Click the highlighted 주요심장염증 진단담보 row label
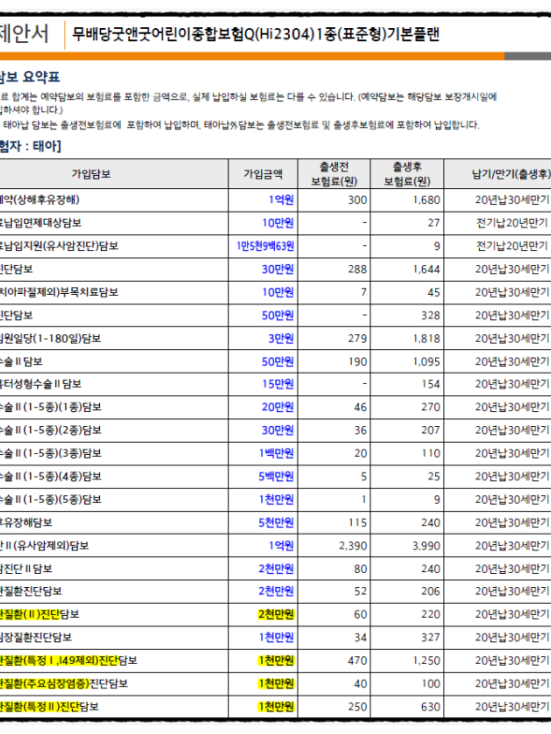Viewport: 551px width, 734px height. pyautogui.click(x=64, y=683)
